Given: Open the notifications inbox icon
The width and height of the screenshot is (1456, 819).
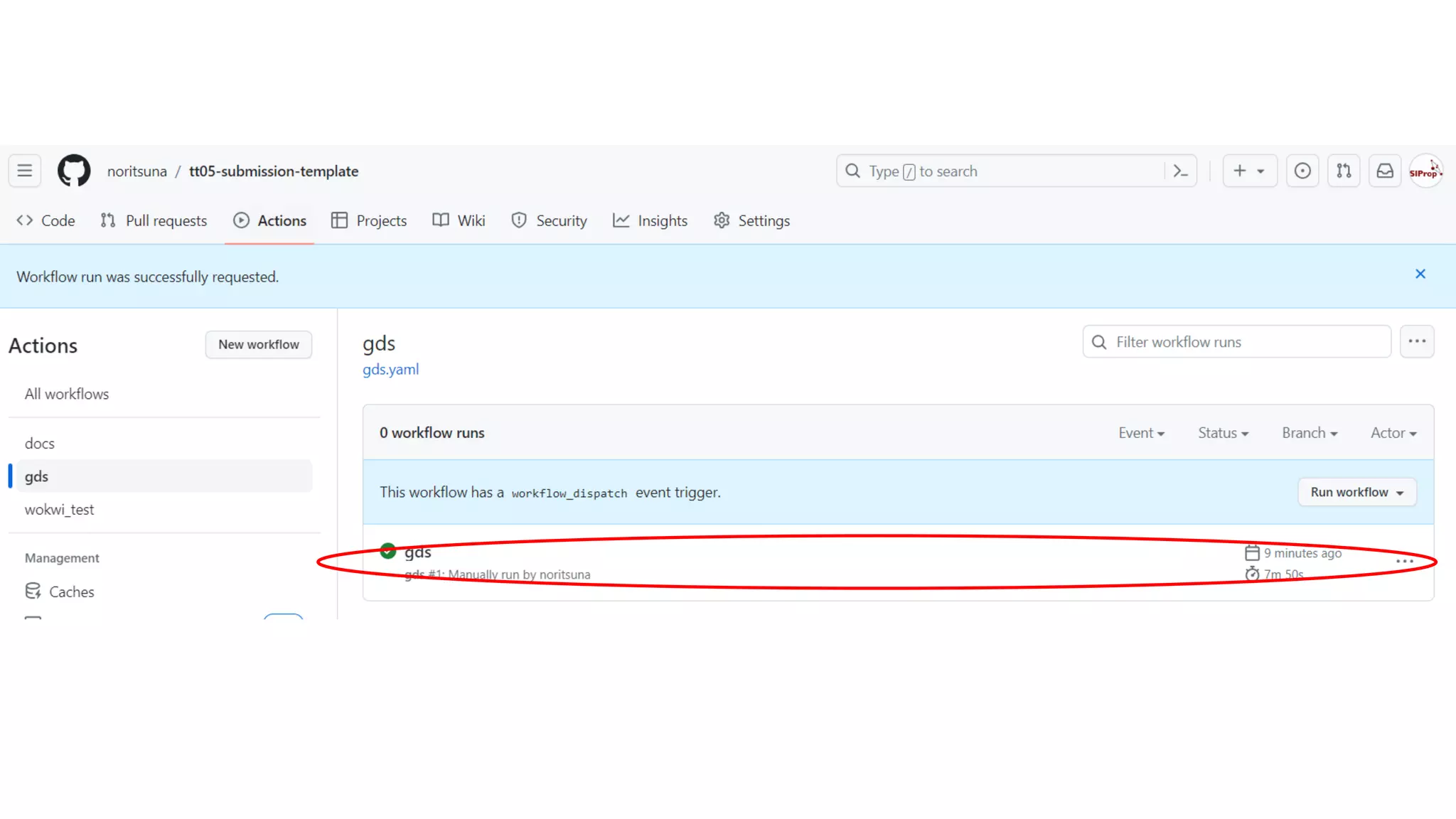Looking at the screenshot, I should 1385,171.
